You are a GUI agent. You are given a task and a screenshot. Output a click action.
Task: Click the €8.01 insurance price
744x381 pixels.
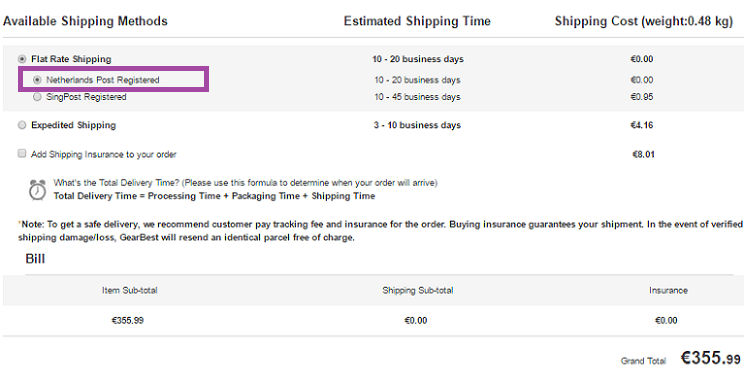(x=643, y=154)
